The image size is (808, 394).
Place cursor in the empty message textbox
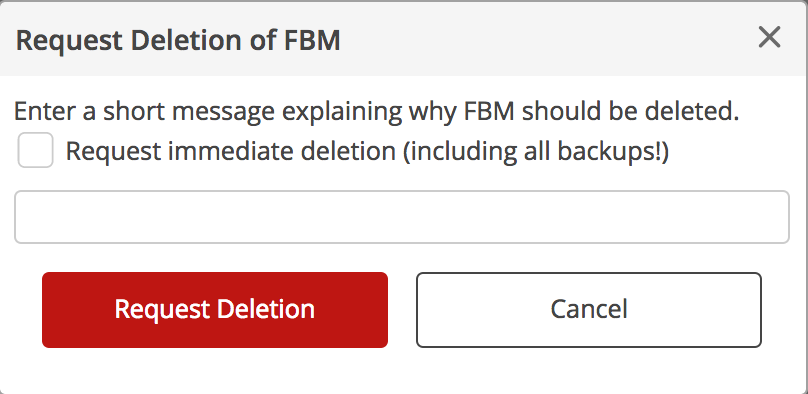pyautogui.click(x=402, y=217)
